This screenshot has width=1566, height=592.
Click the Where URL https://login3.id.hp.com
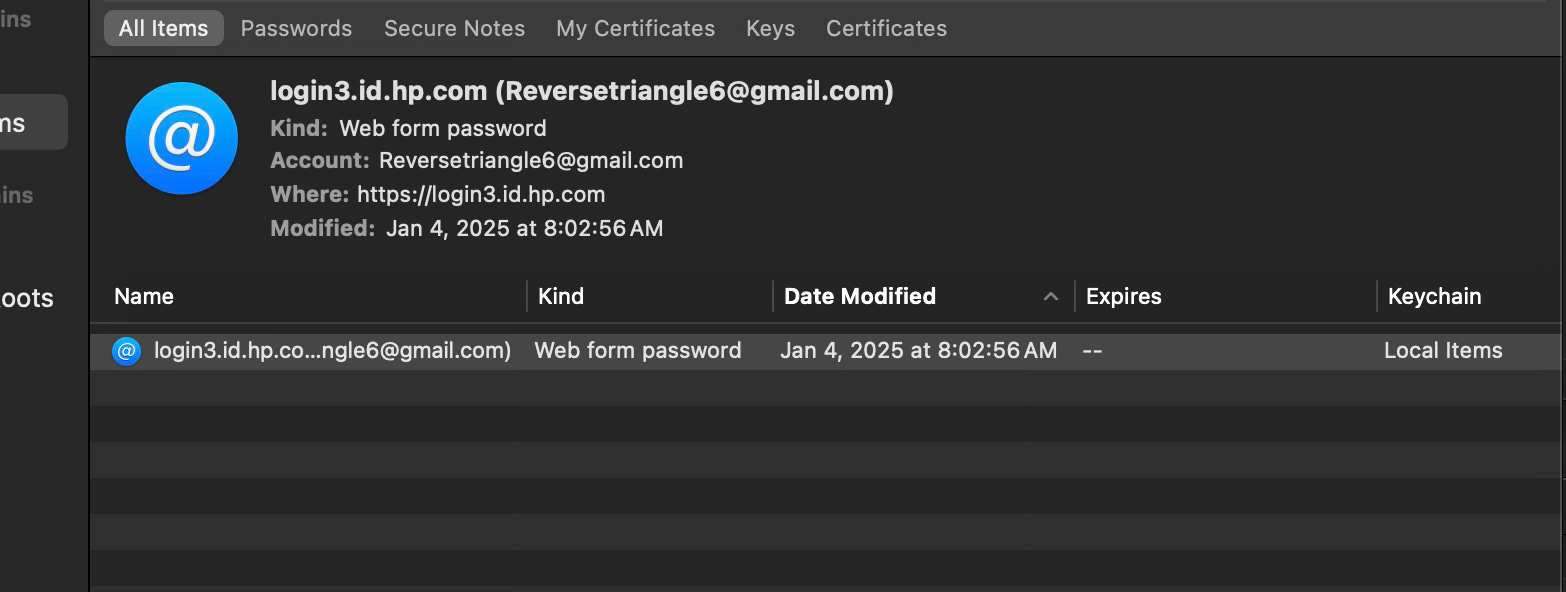coord(481,194)
